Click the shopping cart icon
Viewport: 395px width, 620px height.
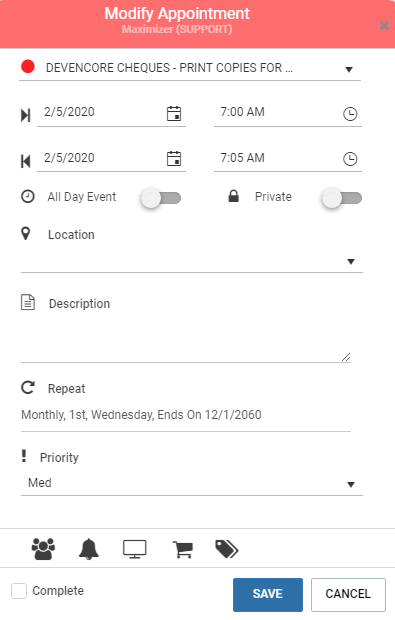coord(182,549)
